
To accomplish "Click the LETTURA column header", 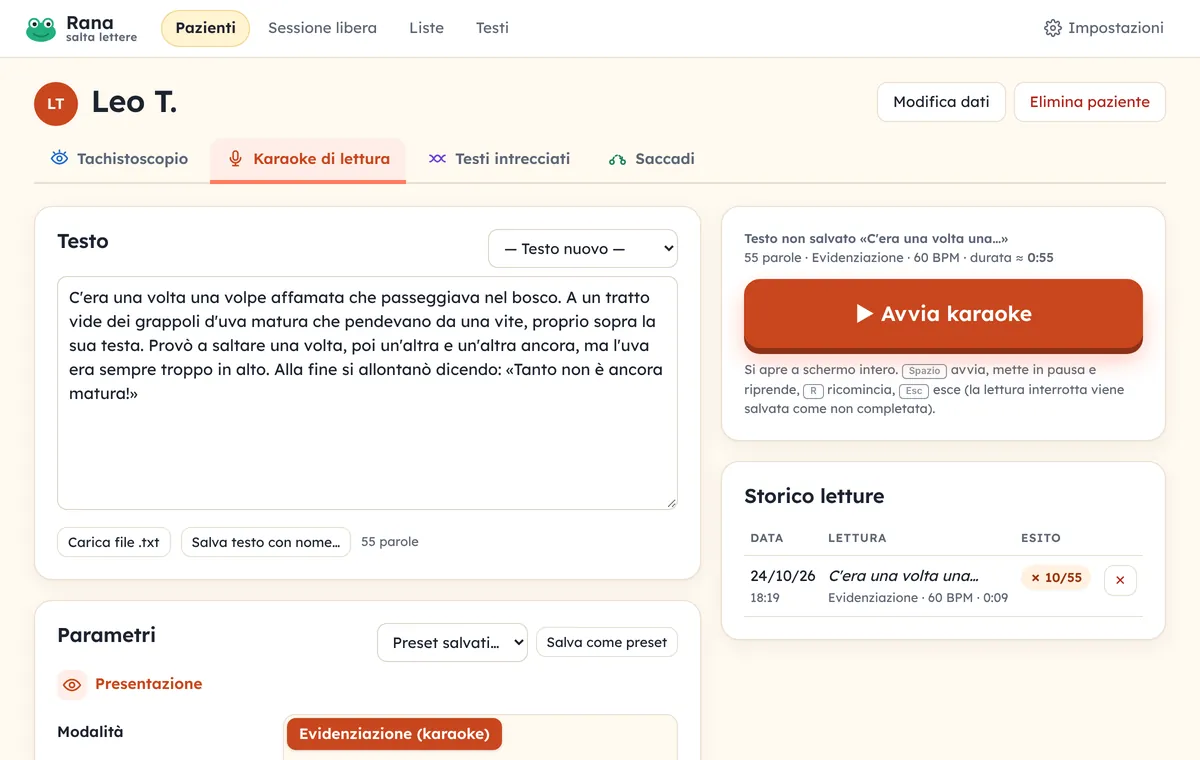I will point(857,538).
